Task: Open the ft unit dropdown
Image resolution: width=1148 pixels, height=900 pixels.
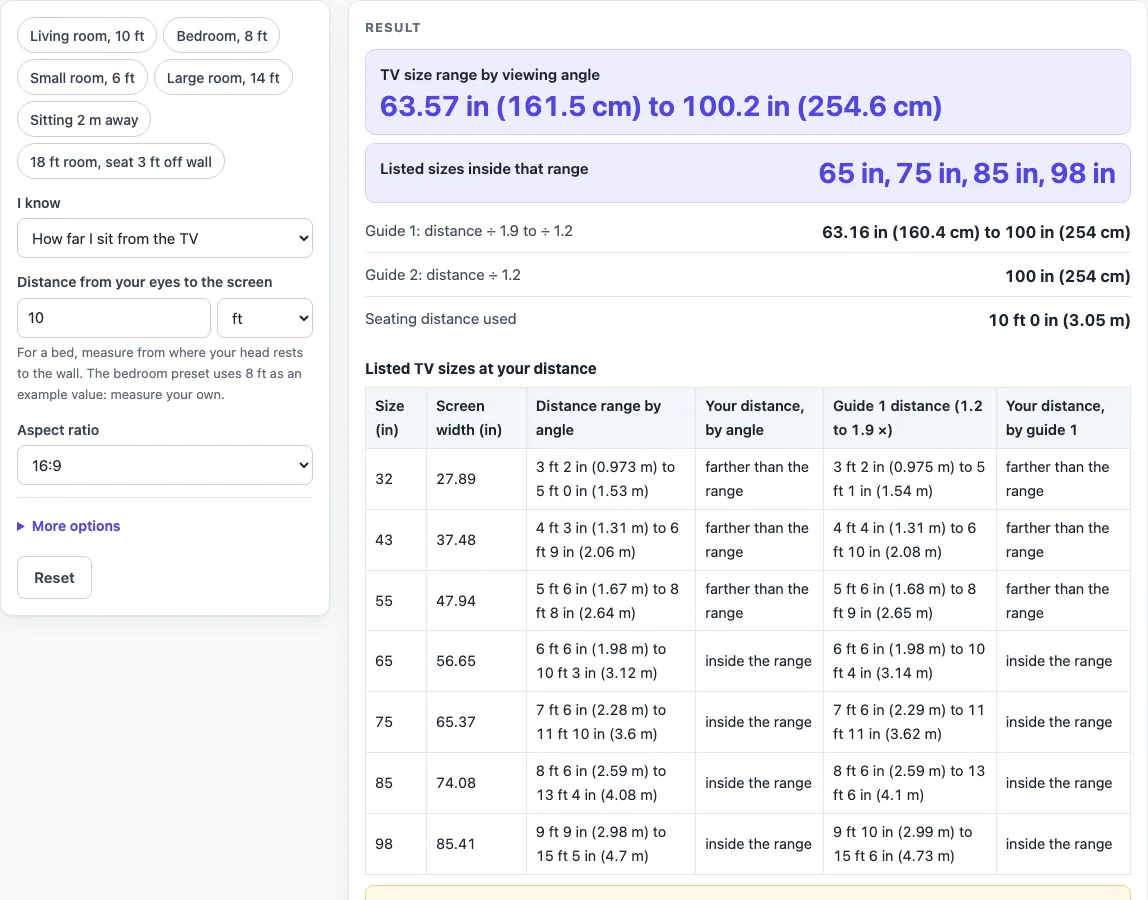Action: click(265, 318)
